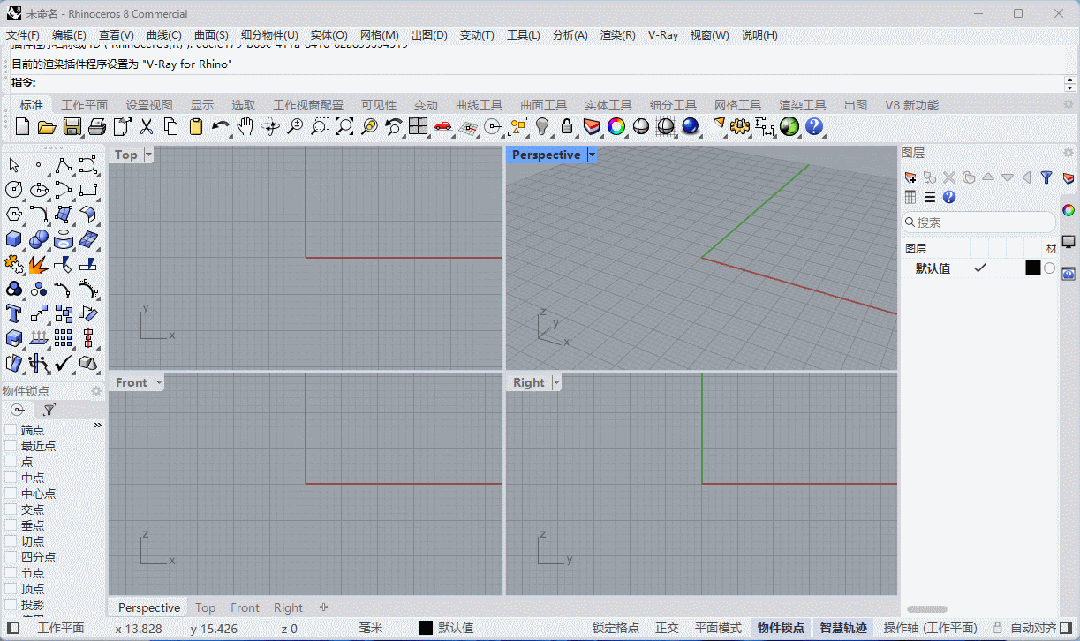Select the 默认值 layer row
This screenshot has height=641, width=1080.
tap(979, 268)
